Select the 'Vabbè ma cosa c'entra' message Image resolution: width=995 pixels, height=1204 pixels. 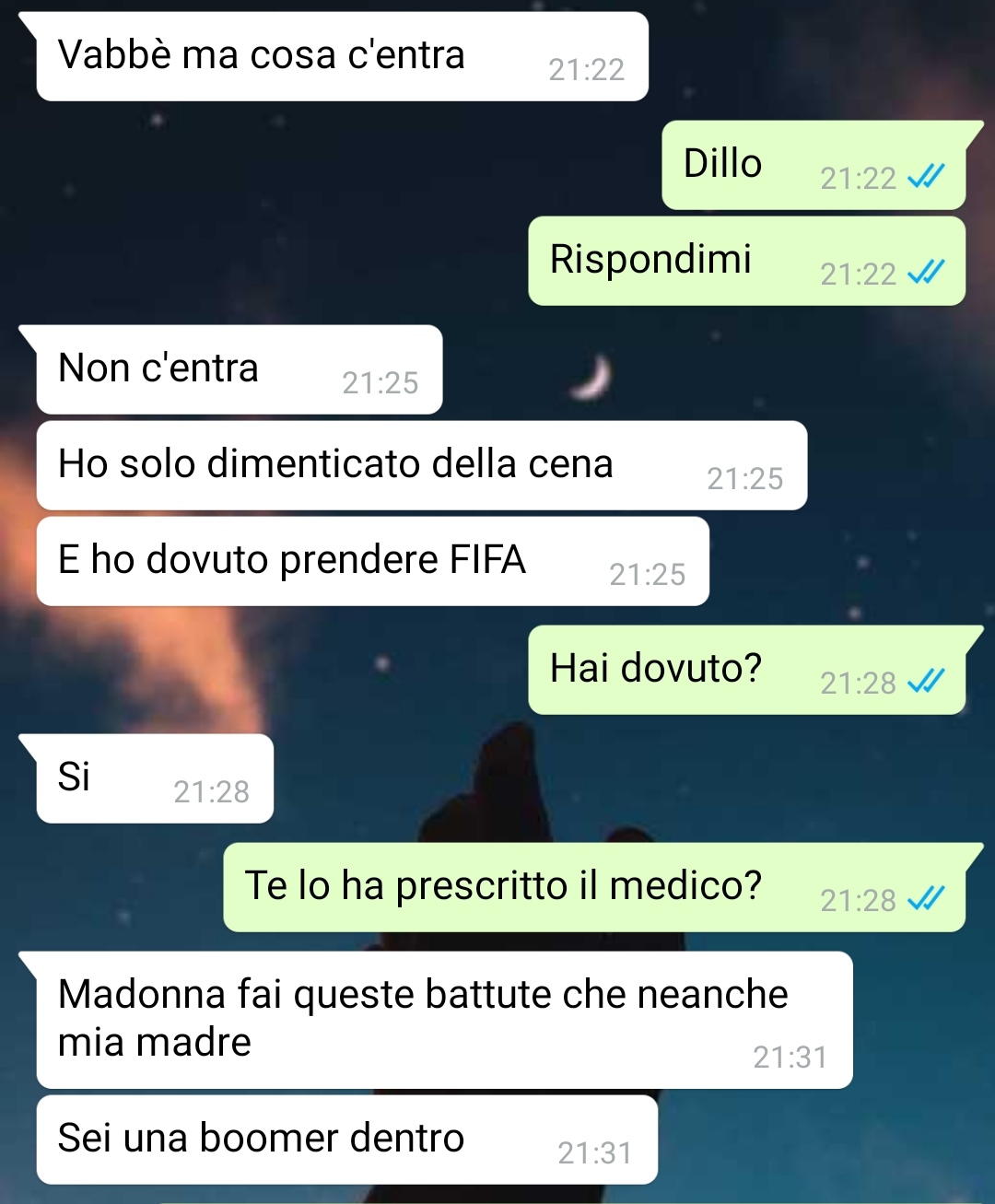[x=342, y=56]
